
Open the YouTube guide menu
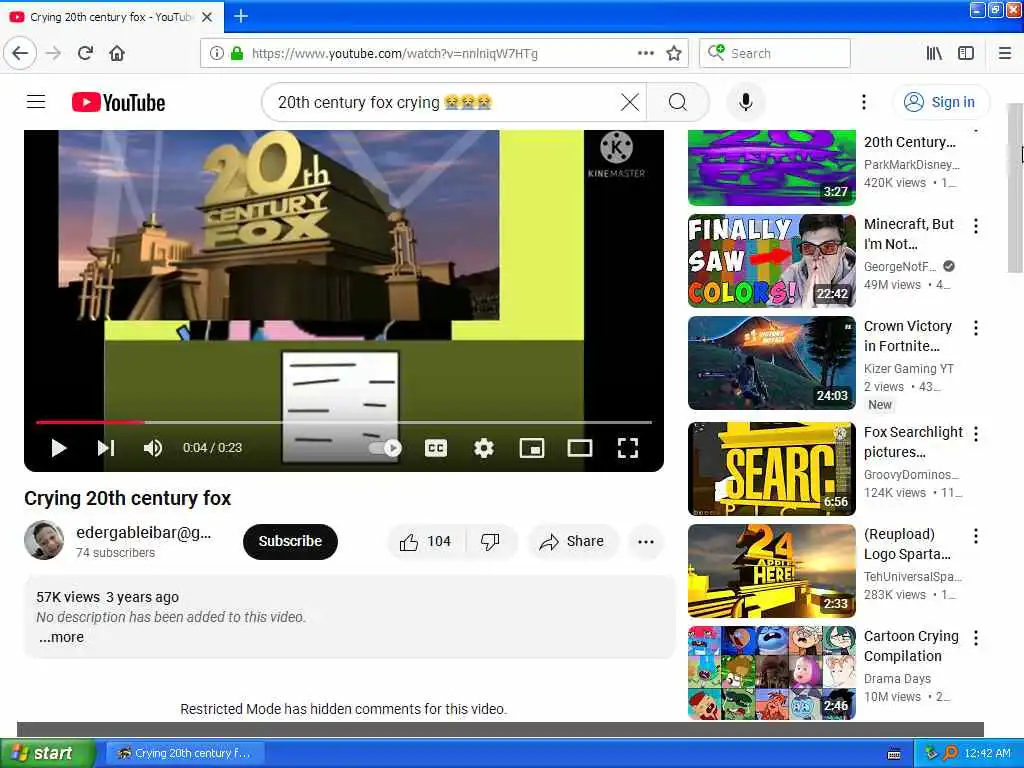(x=36, y=102)
